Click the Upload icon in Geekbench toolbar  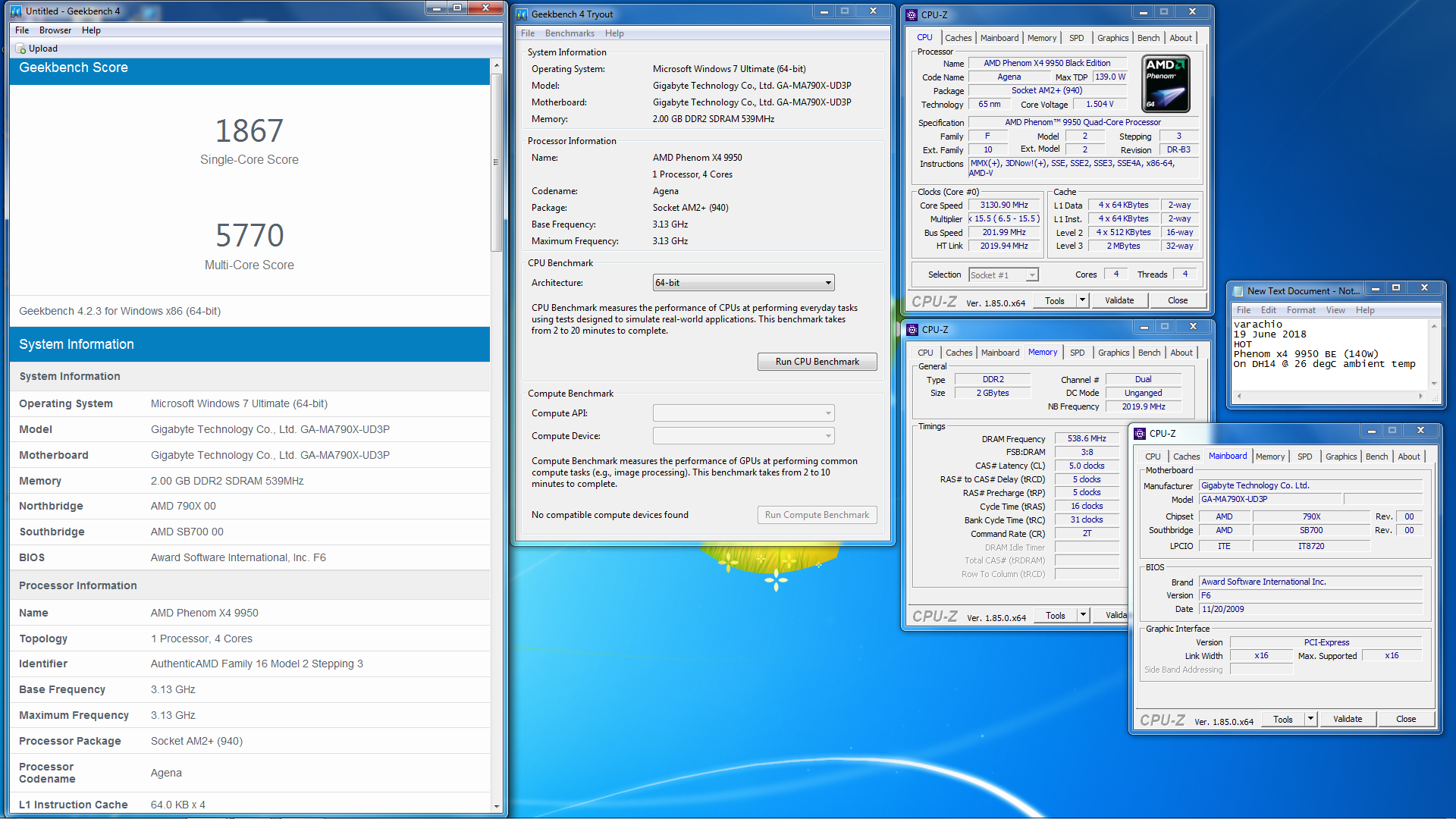tap(20, 49)
